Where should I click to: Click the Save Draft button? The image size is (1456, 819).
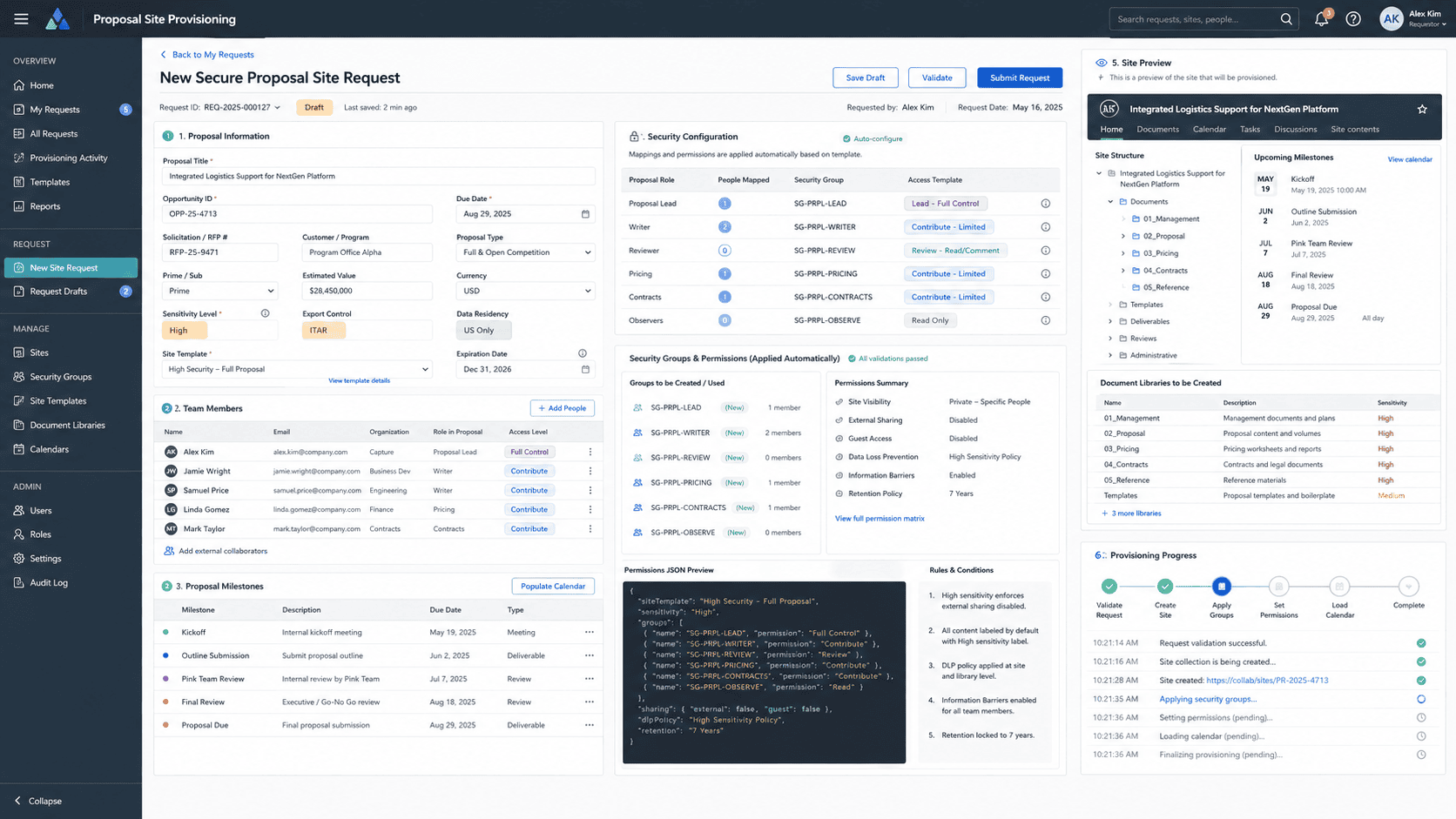[866, 77]
